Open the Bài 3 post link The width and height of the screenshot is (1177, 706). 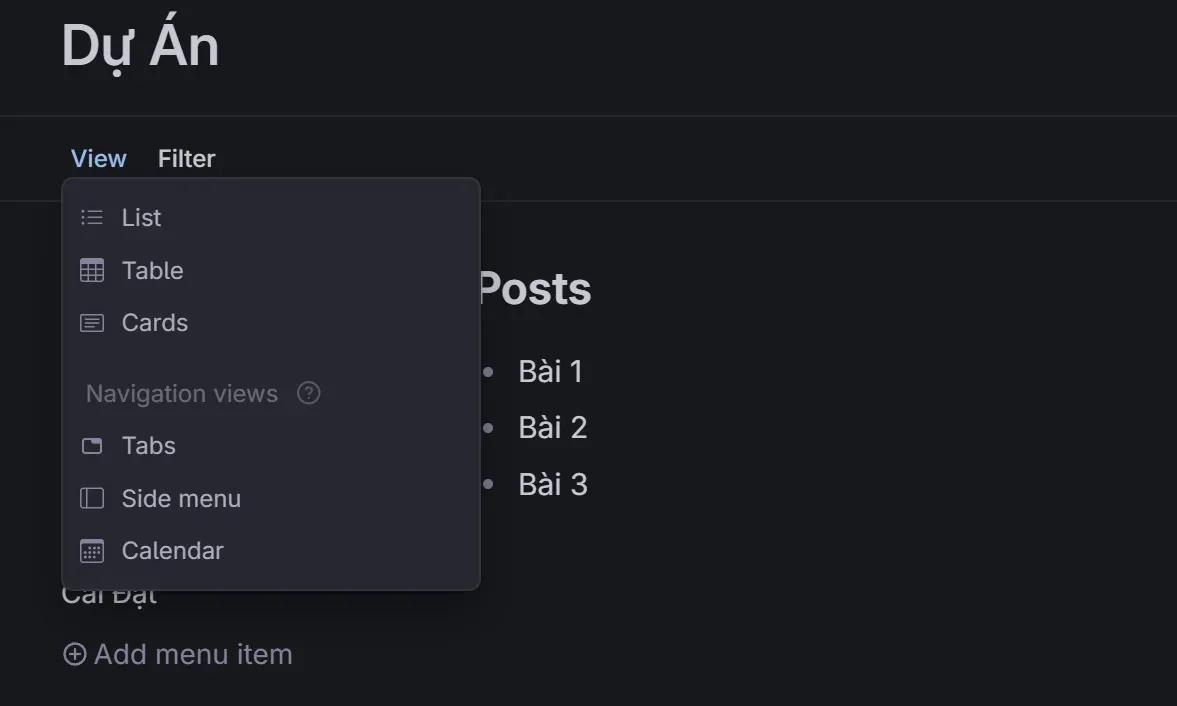pyautogui.click(x=552, y=484)
